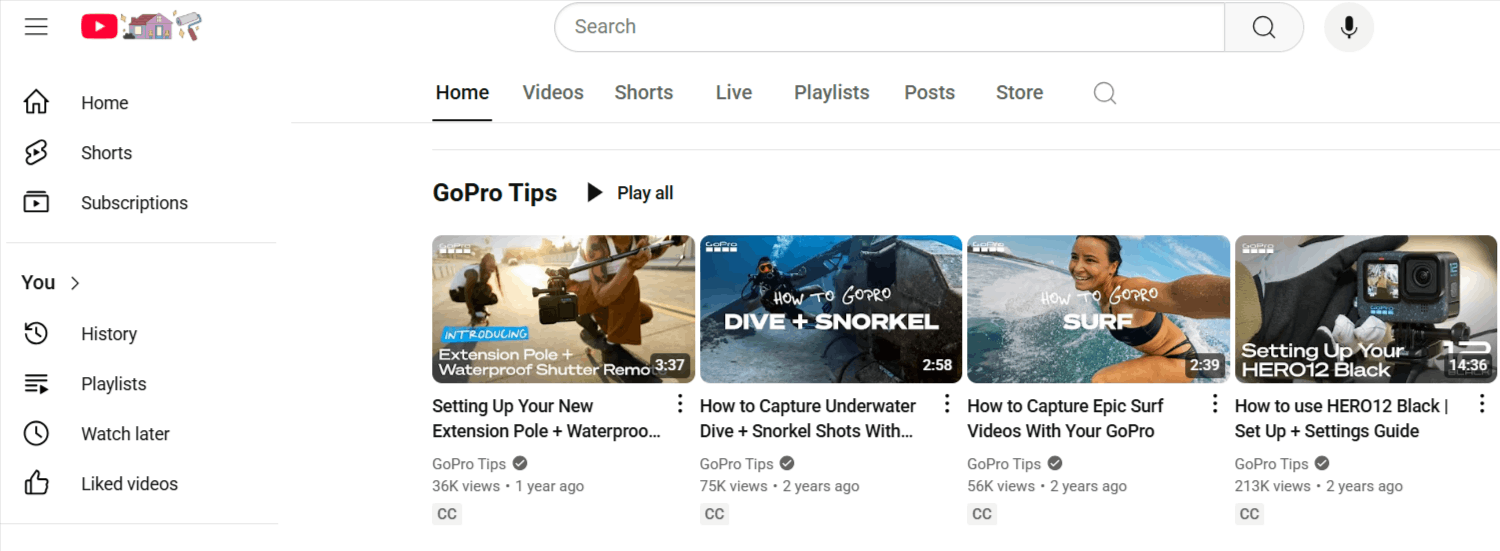The height and width of the screenshot is (551, 1500).
Task: Switch to the Playlists tab
Action: pyautogui.click(x=831, y=93)
